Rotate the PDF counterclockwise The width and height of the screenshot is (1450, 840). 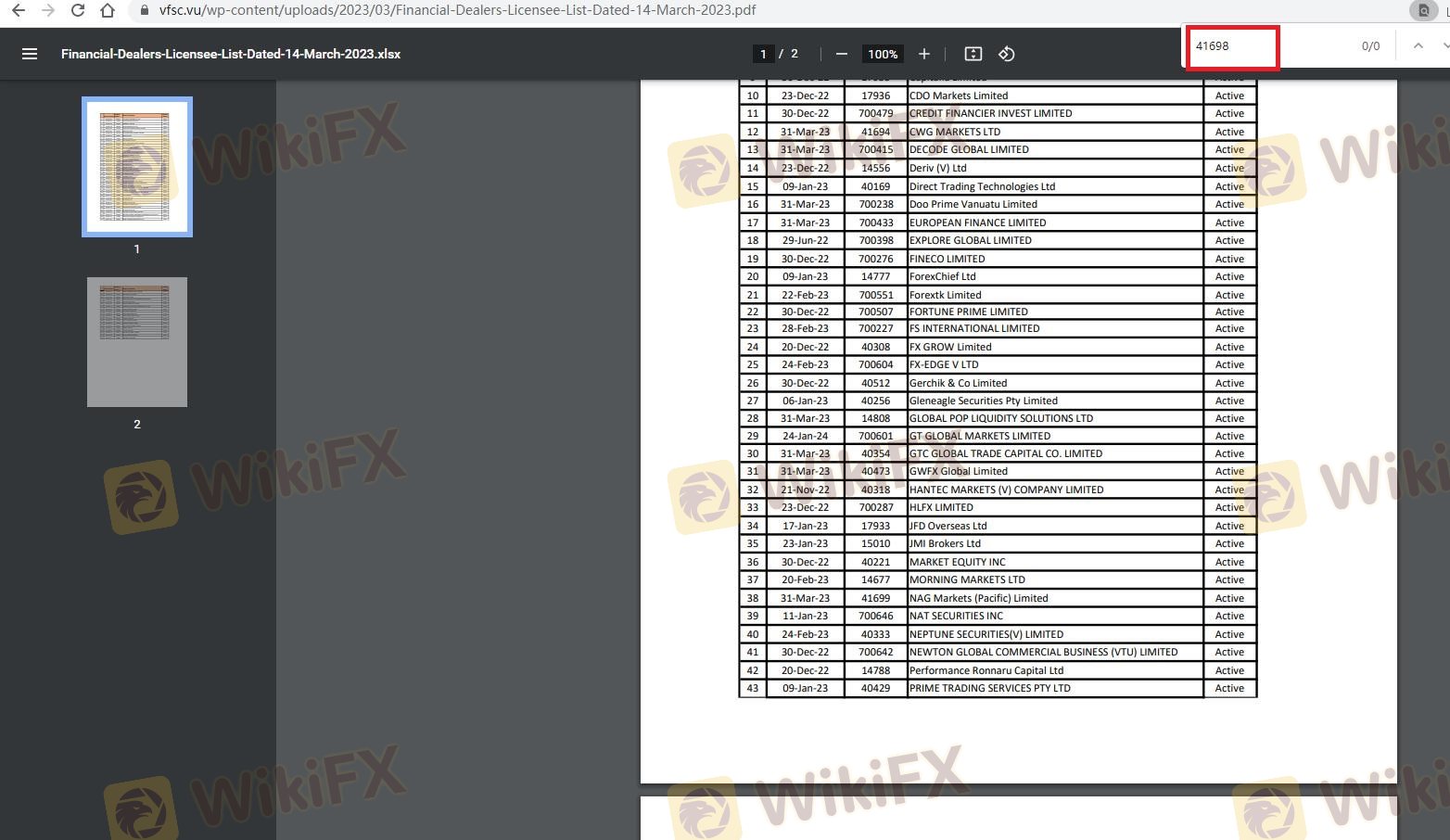click(1006, 54)
